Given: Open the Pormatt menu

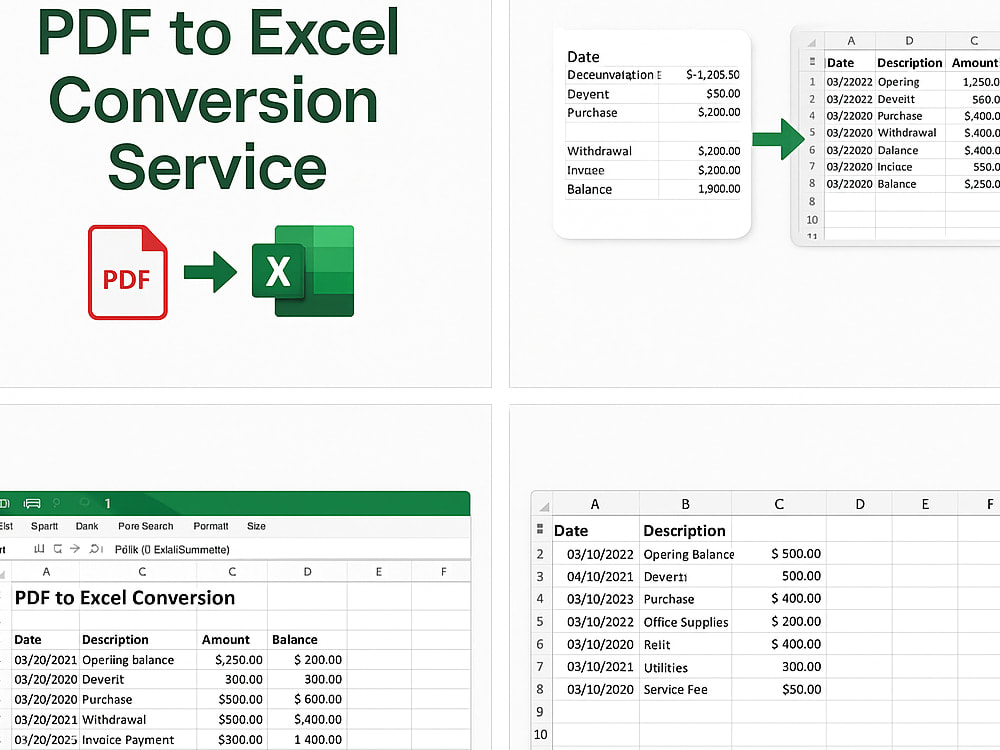Looking at the screenshot, I should pyautogui.click(x=210, y=526).
